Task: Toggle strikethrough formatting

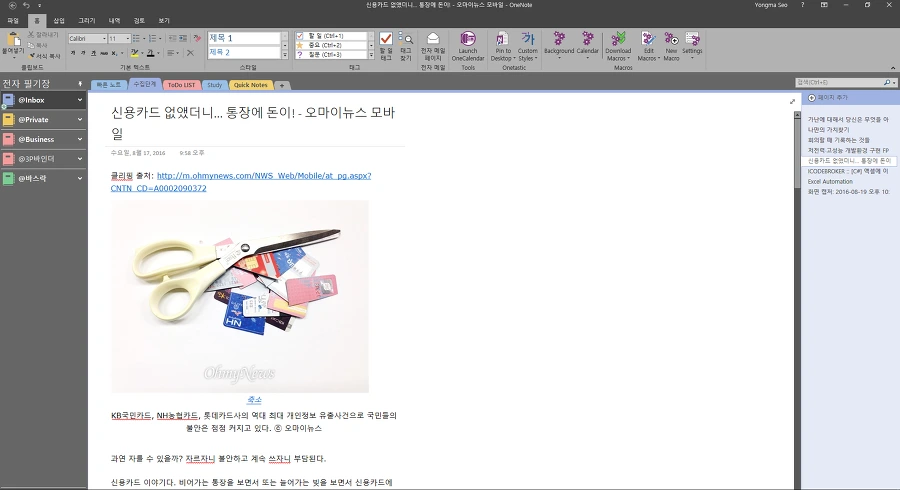Action: [x=104, y=53]
